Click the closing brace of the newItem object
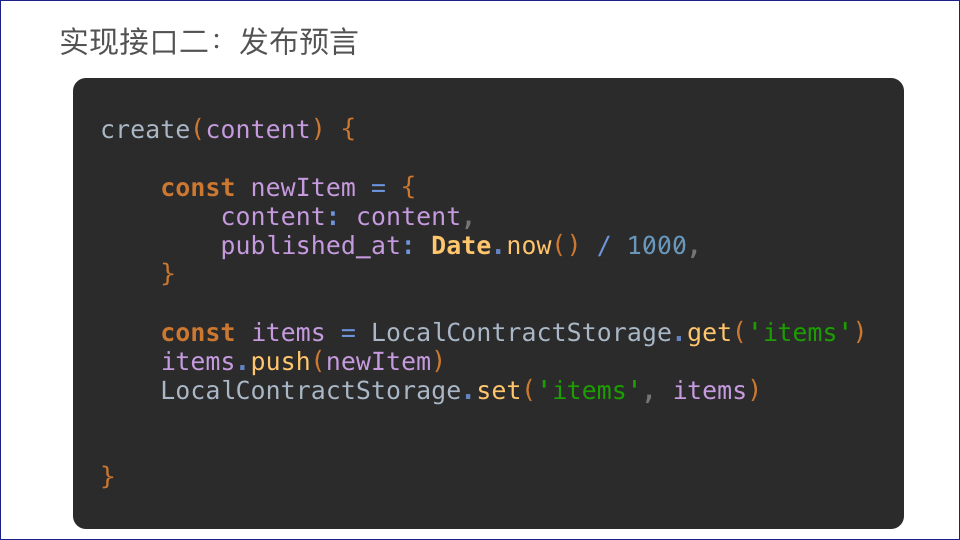The width and height of the screenshot is (960, 540). click(x=168, y=274)
